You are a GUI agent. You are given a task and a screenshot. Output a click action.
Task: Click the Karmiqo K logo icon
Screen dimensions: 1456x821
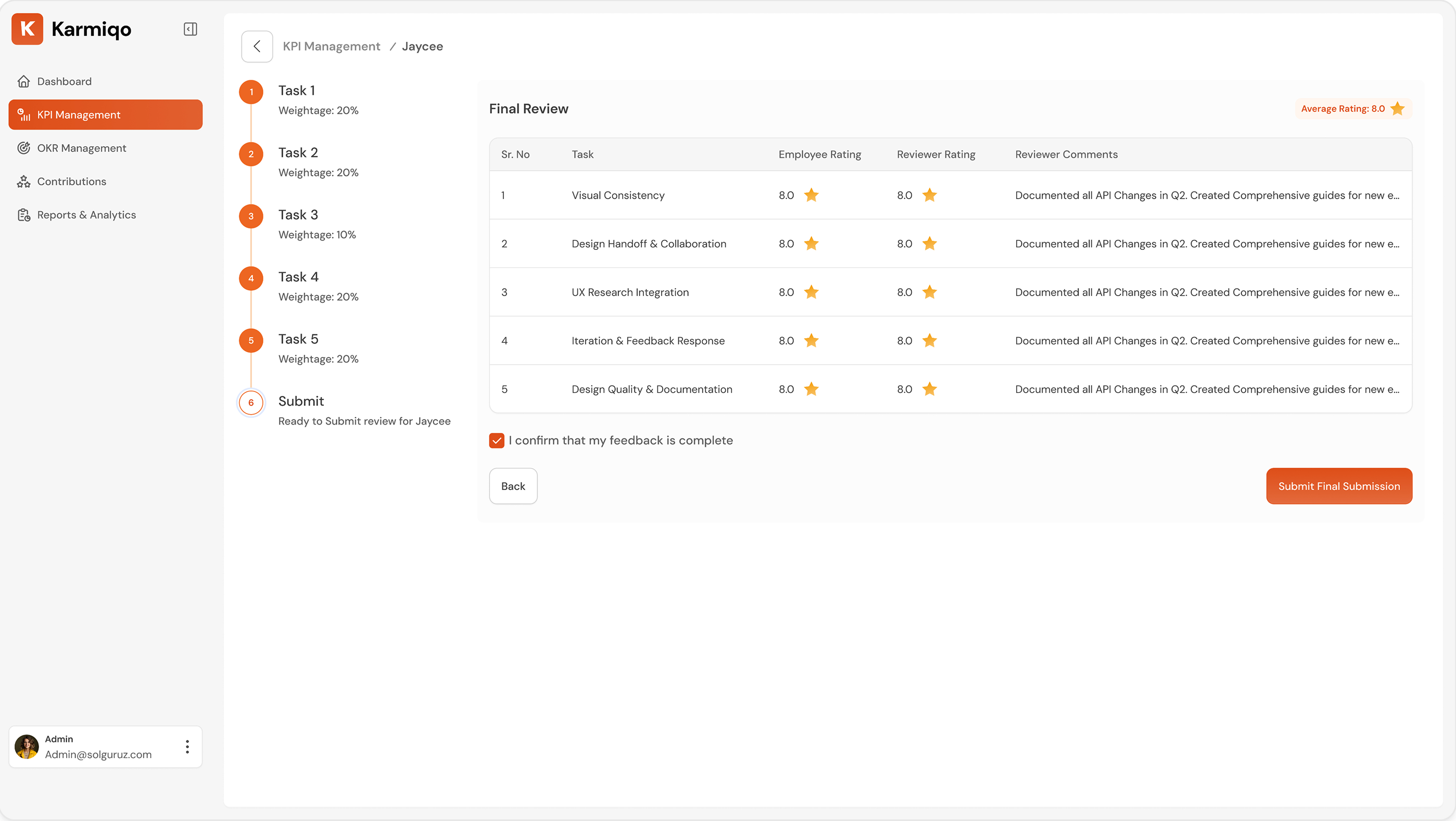(x=27, y=29)
